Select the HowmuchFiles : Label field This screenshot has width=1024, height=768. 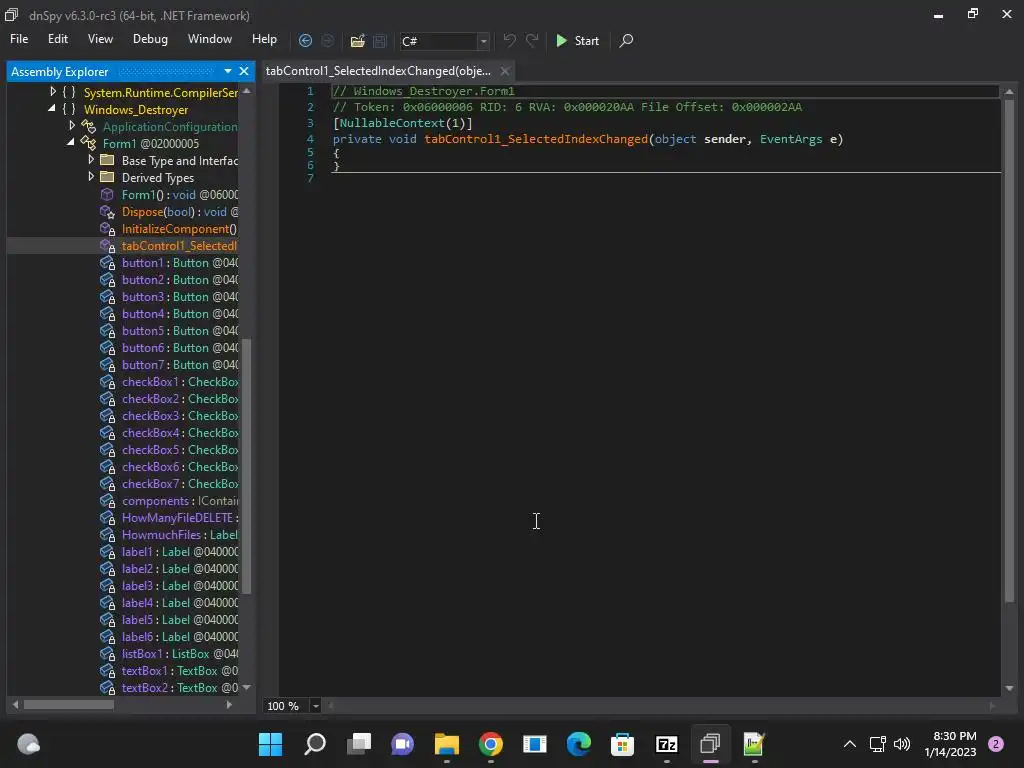180,535
